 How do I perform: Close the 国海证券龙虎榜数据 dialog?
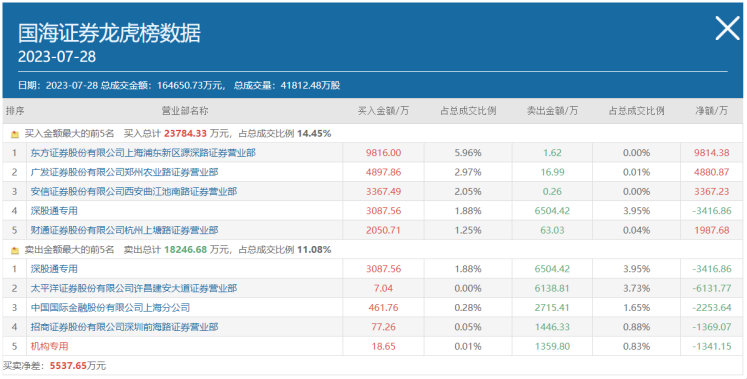(727, 29)
